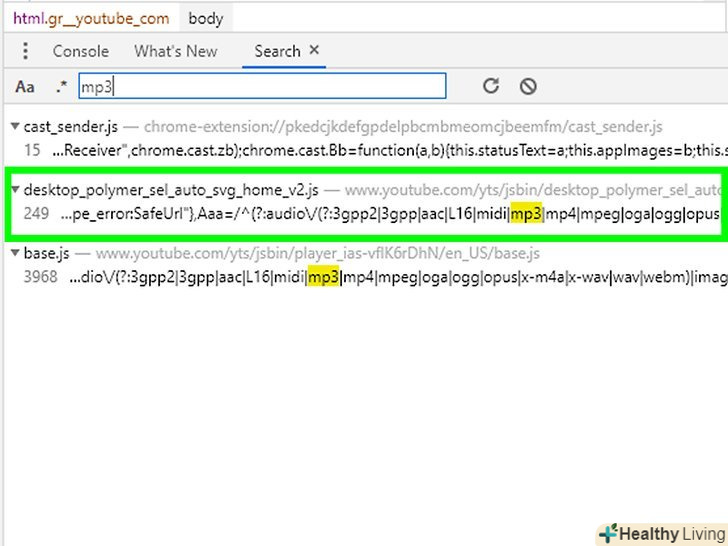Toggle regular expression (.*) option
The height and width of the screenshot is (546, 728).
coord(61,86)
